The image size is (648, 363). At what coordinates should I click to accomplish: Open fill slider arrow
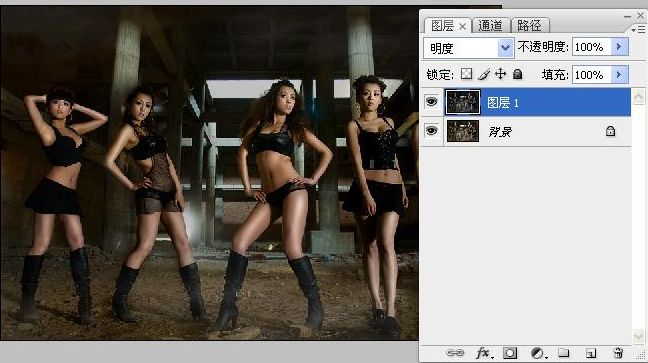tap(619, 74)
